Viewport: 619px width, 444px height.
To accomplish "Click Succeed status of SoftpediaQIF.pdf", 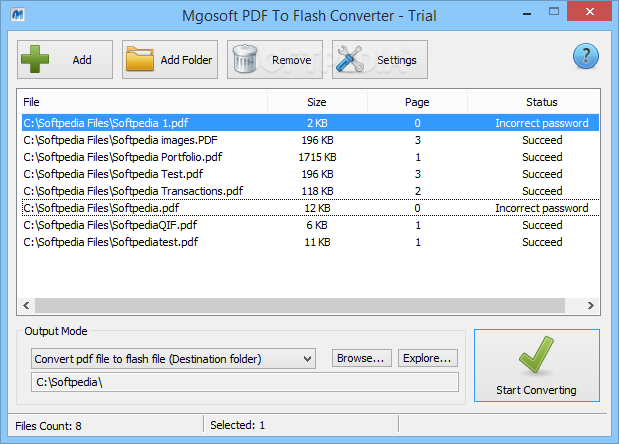I will click(x=542, y=225).
